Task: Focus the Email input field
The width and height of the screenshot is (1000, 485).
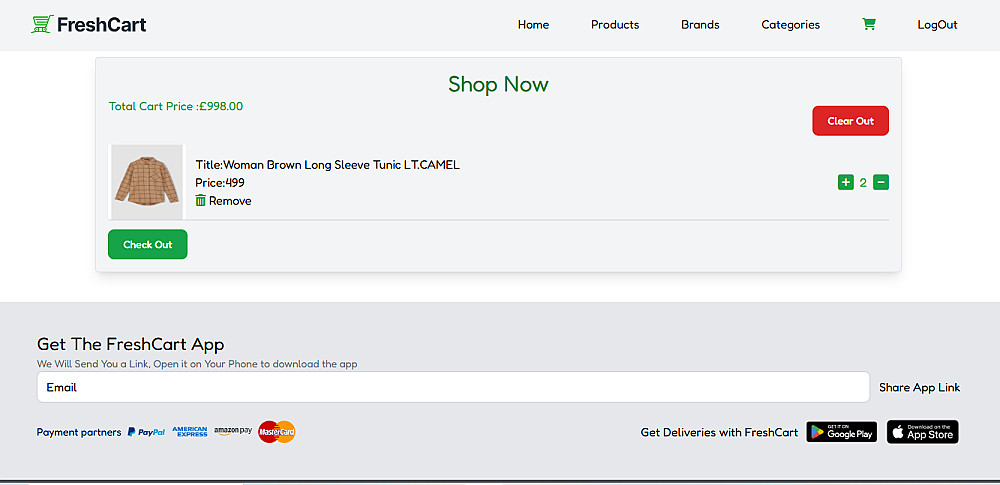Action: click(x=453, y=387)
